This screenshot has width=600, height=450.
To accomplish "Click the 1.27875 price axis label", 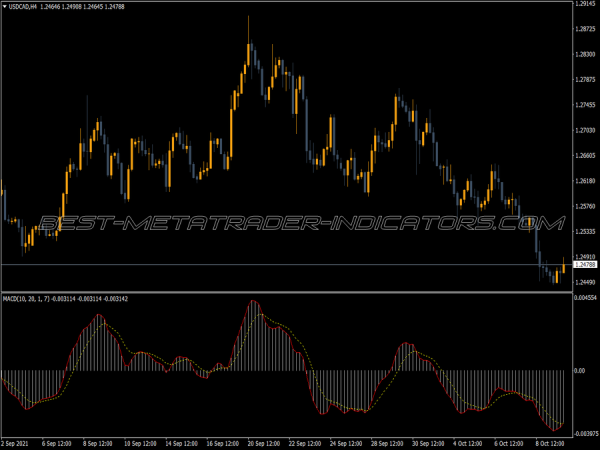I will coord(585,80).
